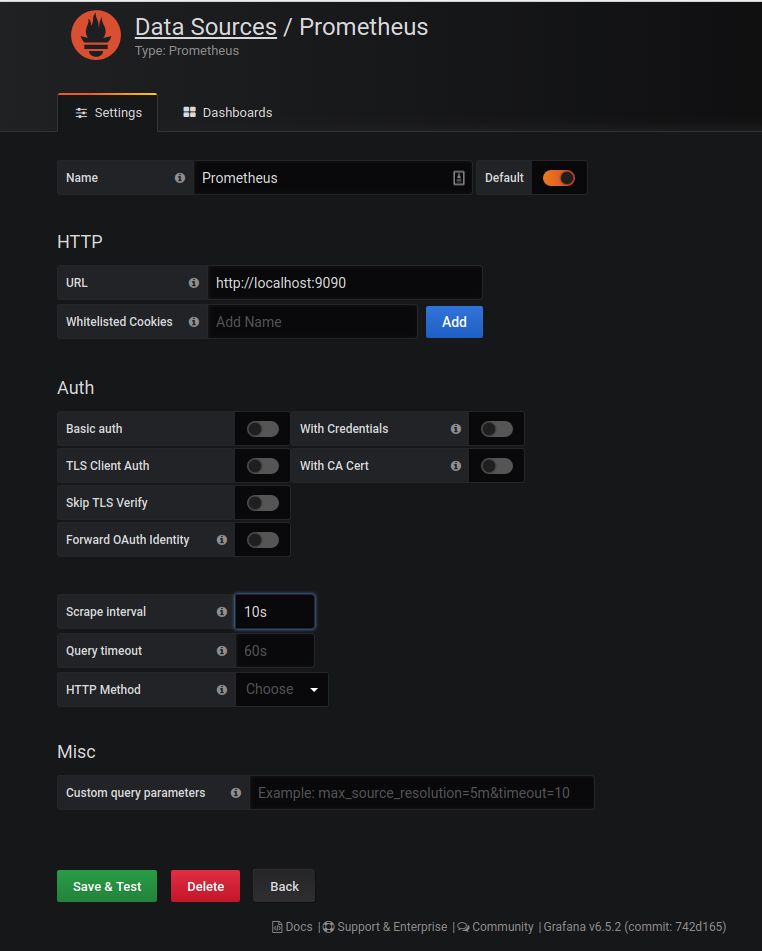Screen dimensions: 762x951
Task: Click the Forward OAuth Identity info icon
Action: coord(222,540)
